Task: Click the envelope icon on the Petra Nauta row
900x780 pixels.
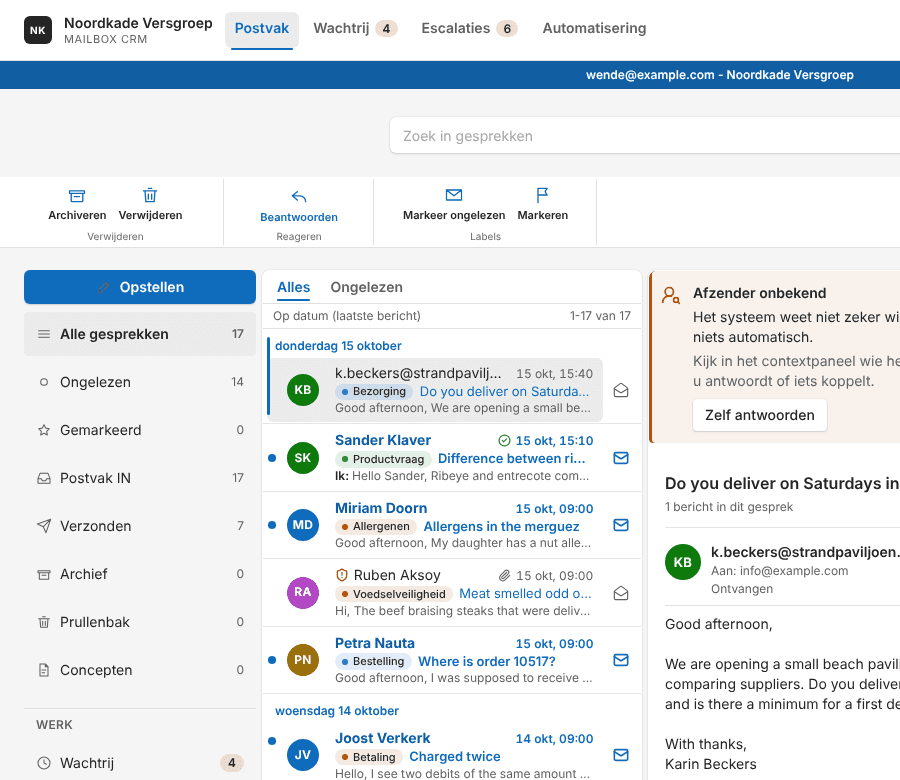Action: [620, 660]
